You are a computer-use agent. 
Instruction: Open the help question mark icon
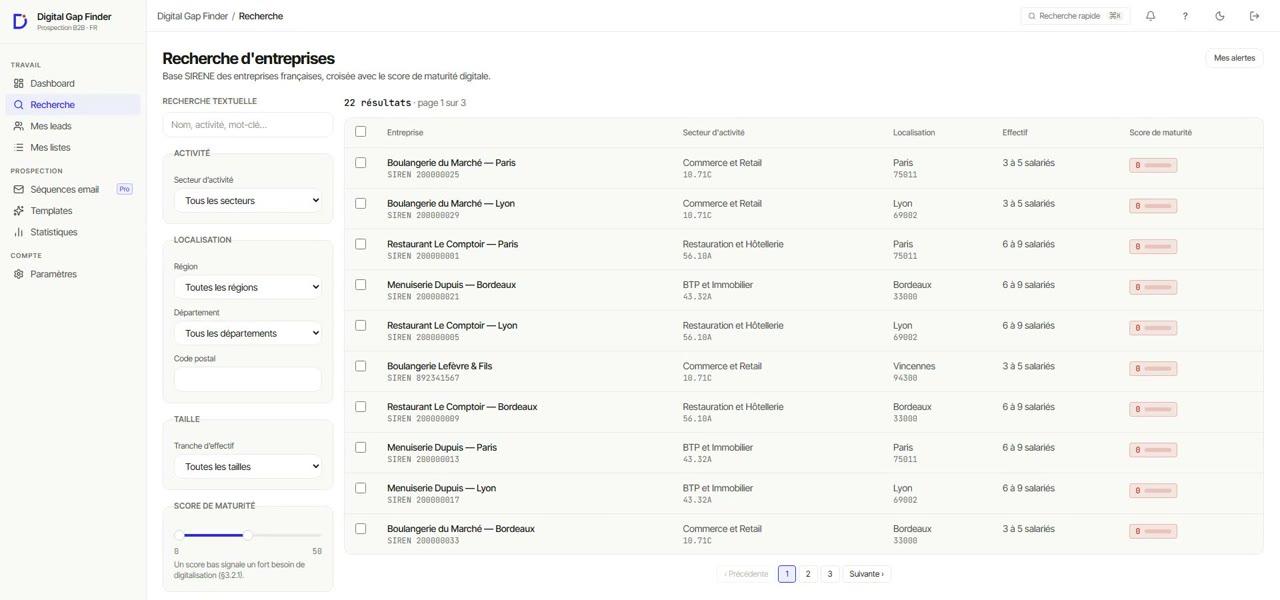click(1185, 16)
